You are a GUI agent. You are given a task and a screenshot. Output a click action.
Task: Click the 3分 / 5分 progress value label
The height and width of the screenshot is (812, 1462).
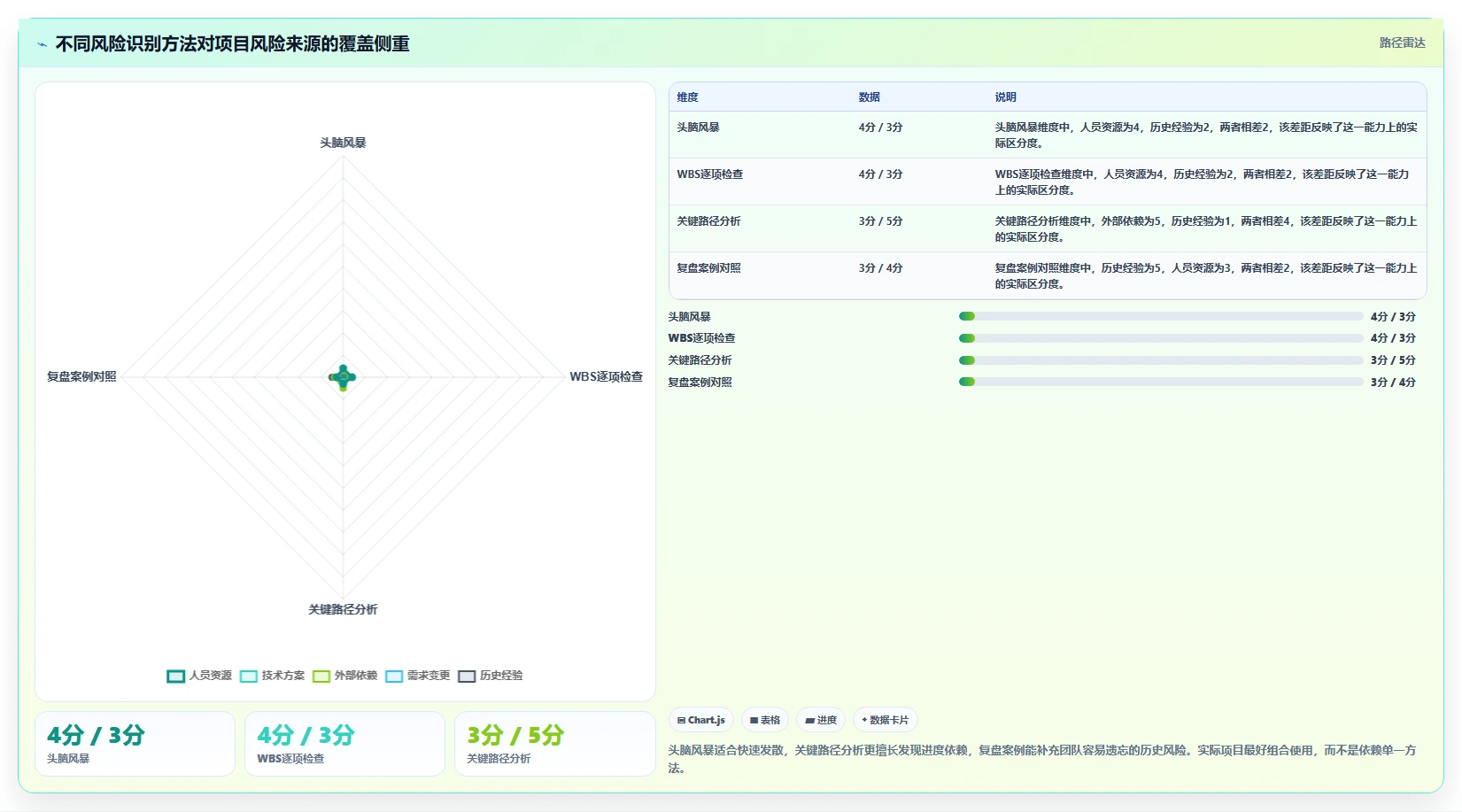click(1393, 360)
